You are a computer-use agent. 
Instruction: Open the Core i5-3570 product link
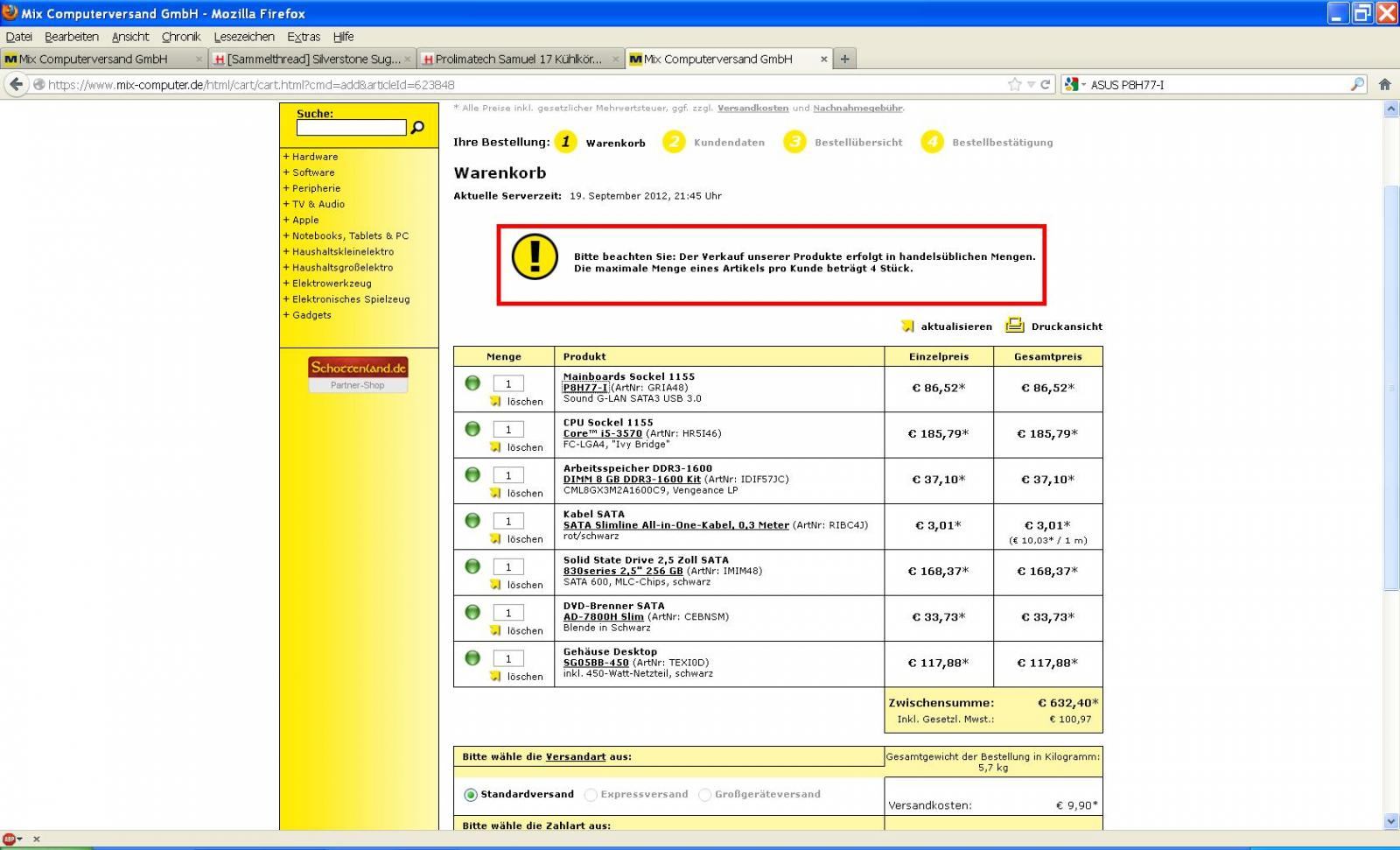pos(602,433)
